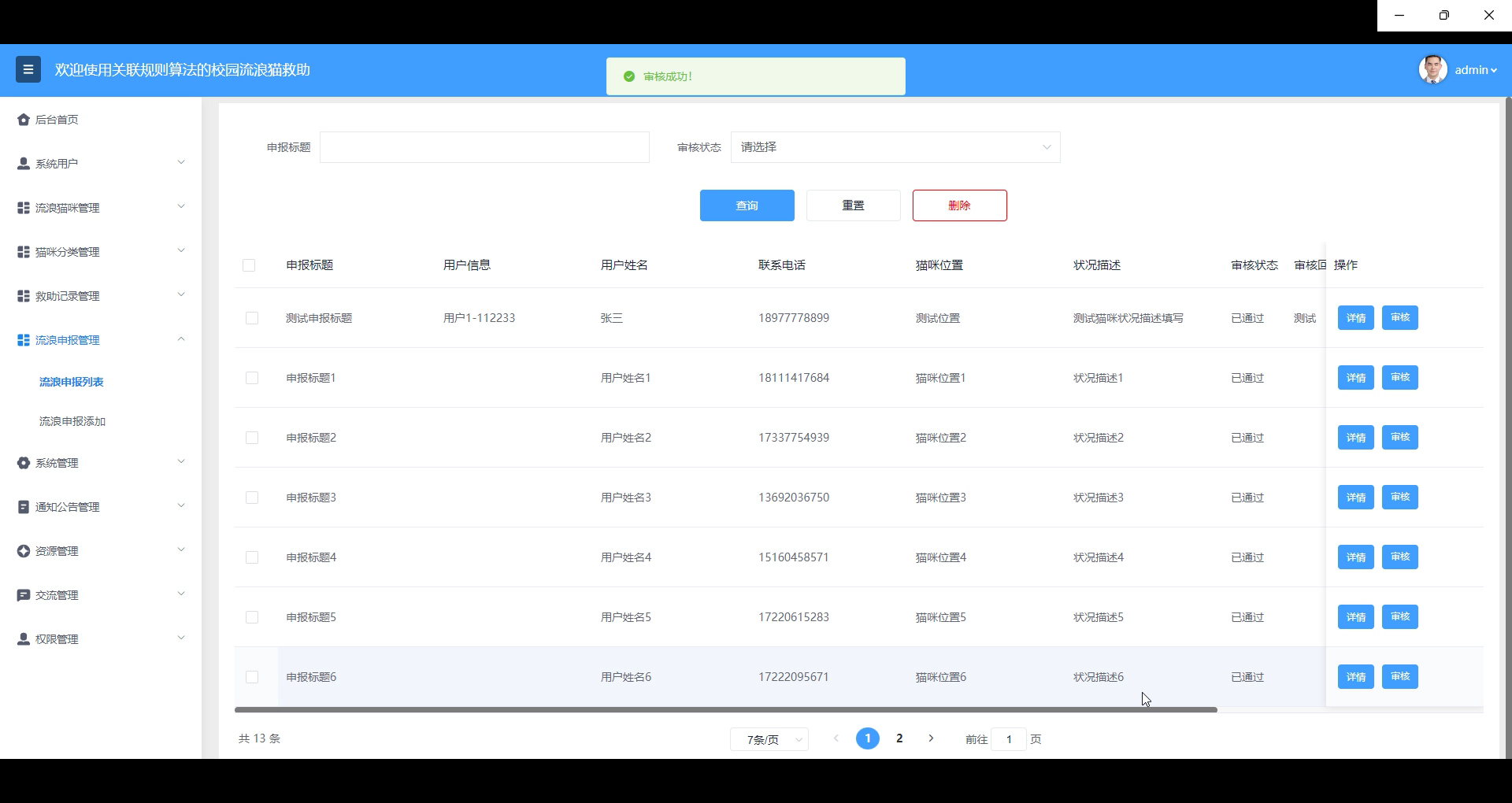Click the person icon beside 权限管理
This screenshot has height=803, width=1512.
pyautogui.click(x=24, y=639)
